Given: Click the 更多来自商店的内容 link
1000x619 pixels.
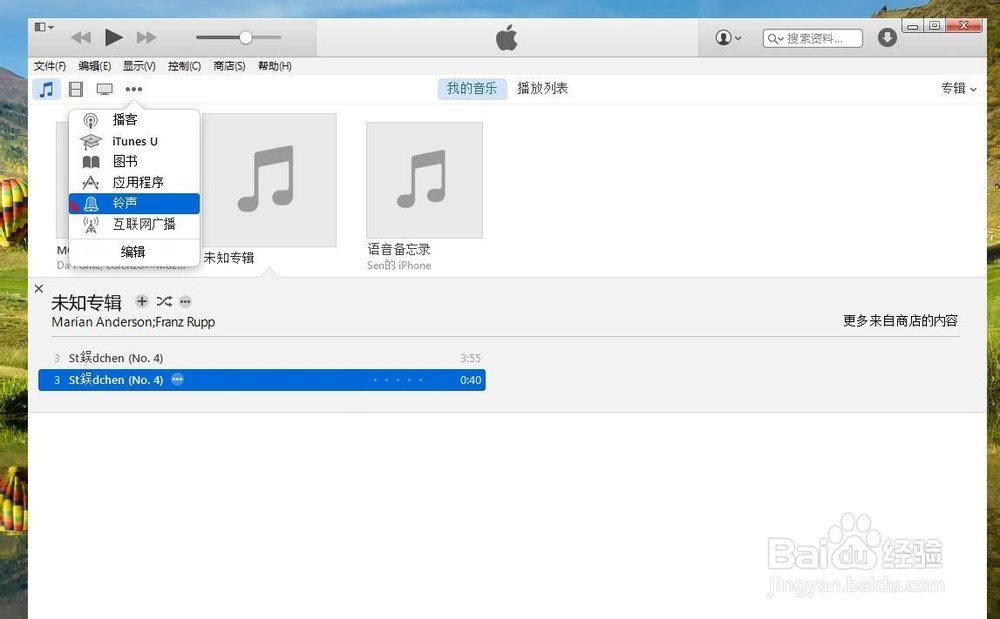Looking at the screenshot, I should tap(898, 321).
